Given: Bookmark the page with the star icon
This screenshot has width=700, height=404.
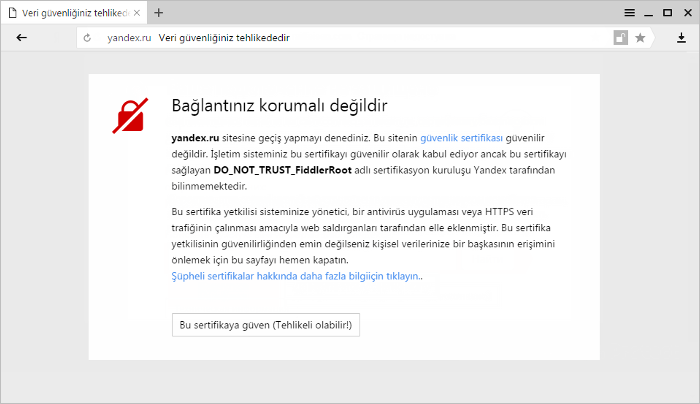Looking at the screenshot, I should tap(640, 38).
